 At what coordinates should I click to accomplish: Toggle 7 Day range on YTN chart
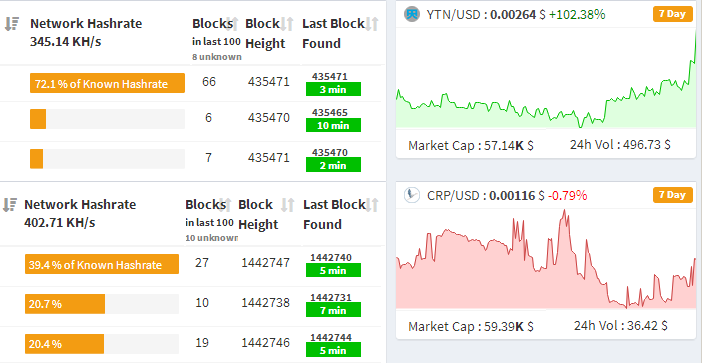(x=672, y=14)
